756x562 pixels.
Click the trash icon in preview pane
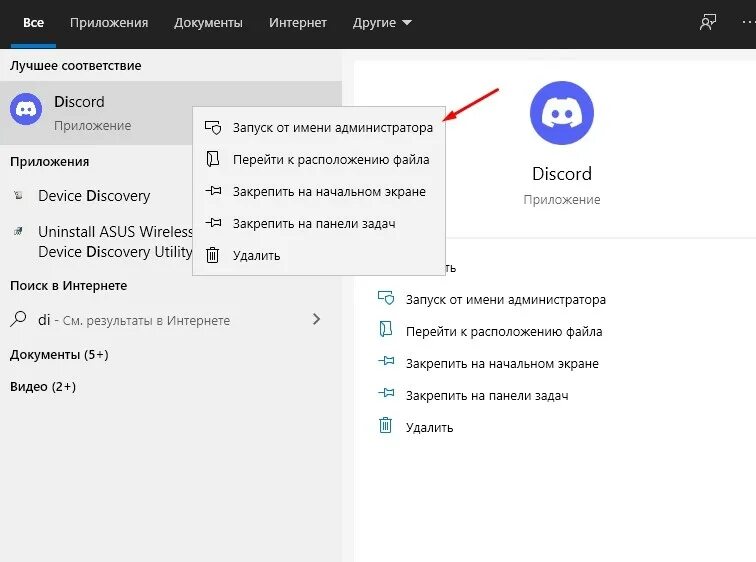[386, 425]
